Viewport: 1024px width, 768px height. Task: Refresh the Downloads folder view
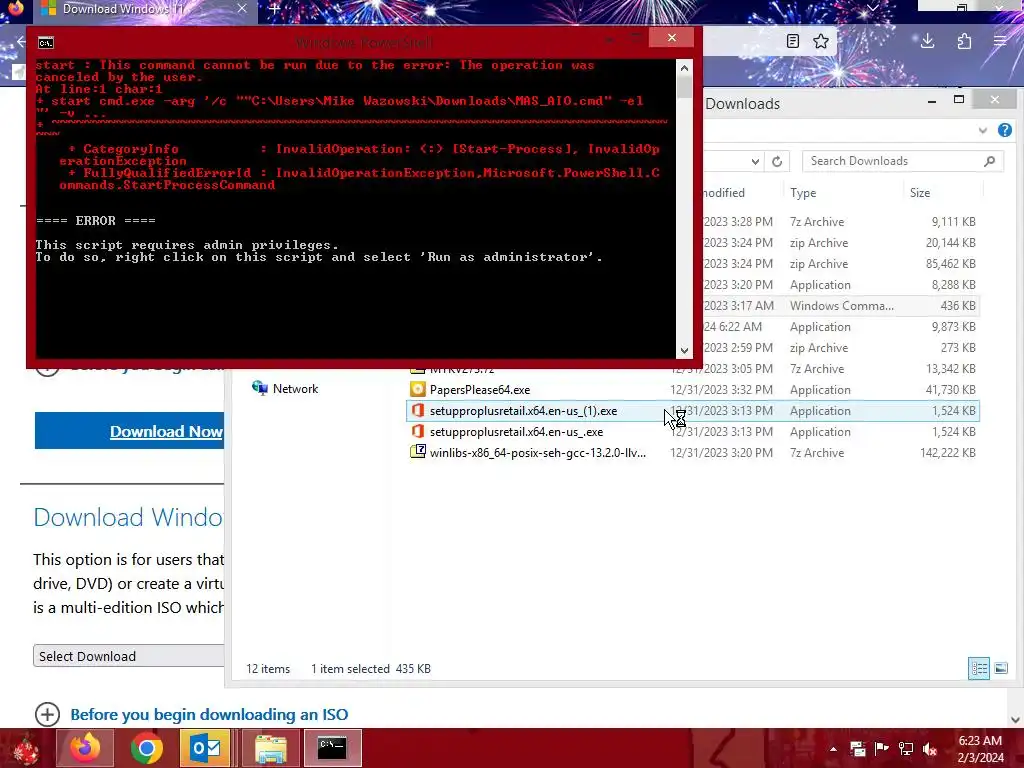coord(776,161)
